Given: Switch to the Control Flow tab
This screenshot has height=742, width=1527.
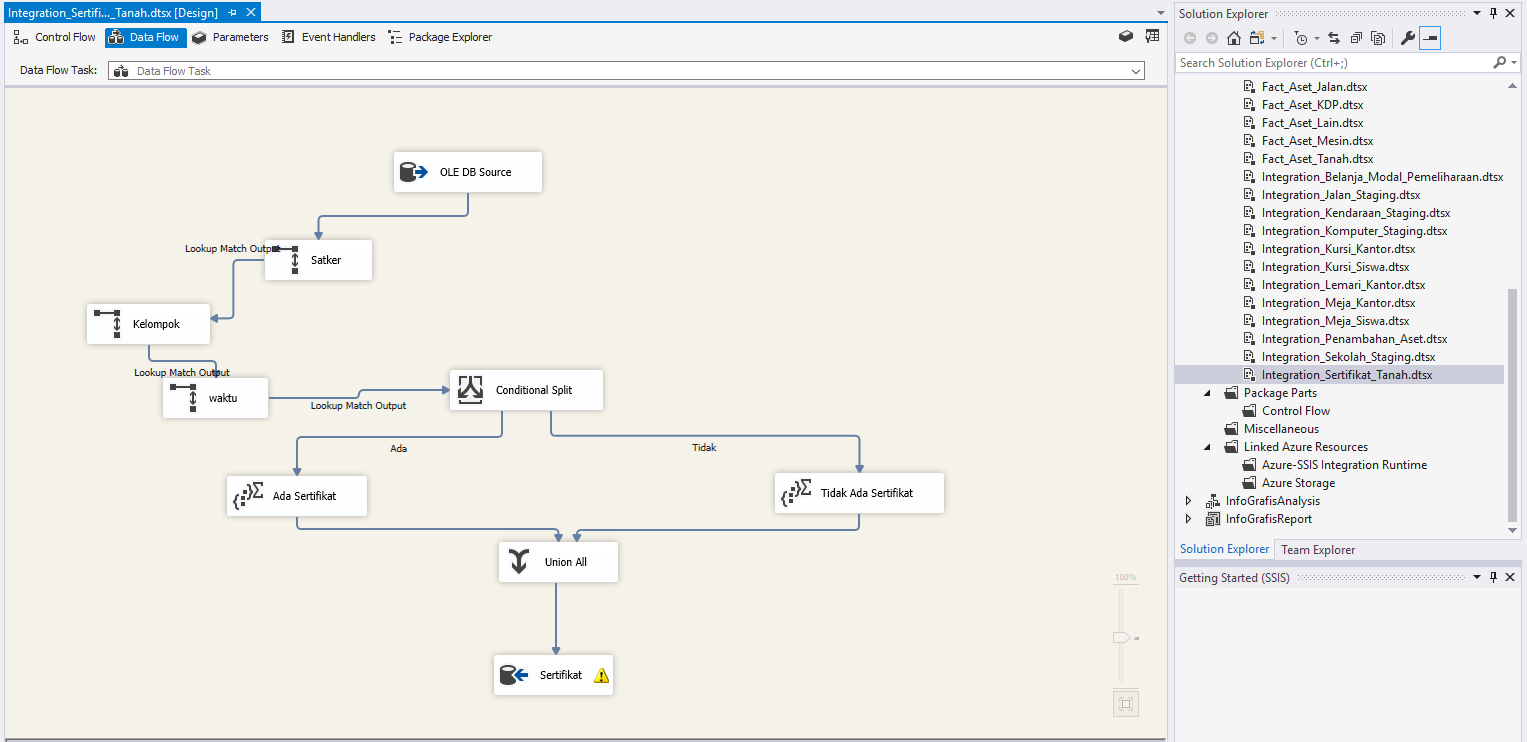Looking at the screenshot, I should [x=55, y=37].
